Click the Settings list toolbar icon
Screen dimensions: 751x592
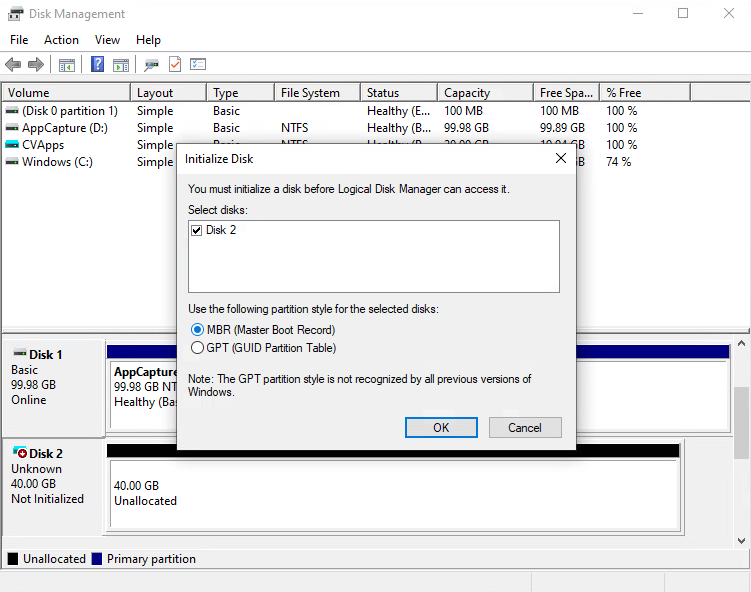coord(198,64)
